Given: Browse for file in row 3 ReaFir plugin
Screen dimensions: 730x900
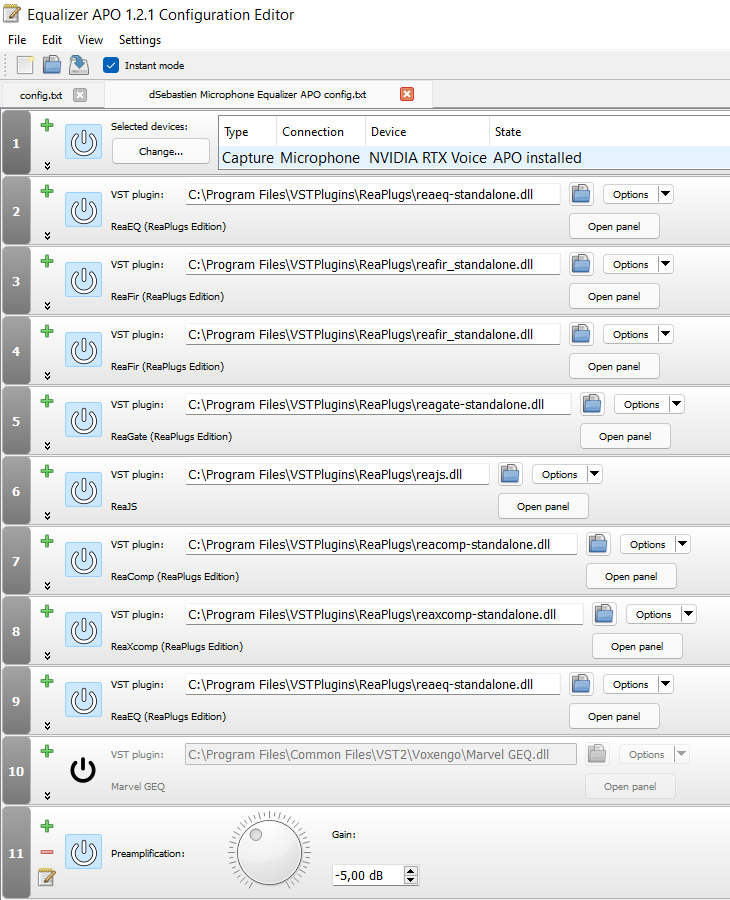Looking at the screenshot, I should coord(581,264).
